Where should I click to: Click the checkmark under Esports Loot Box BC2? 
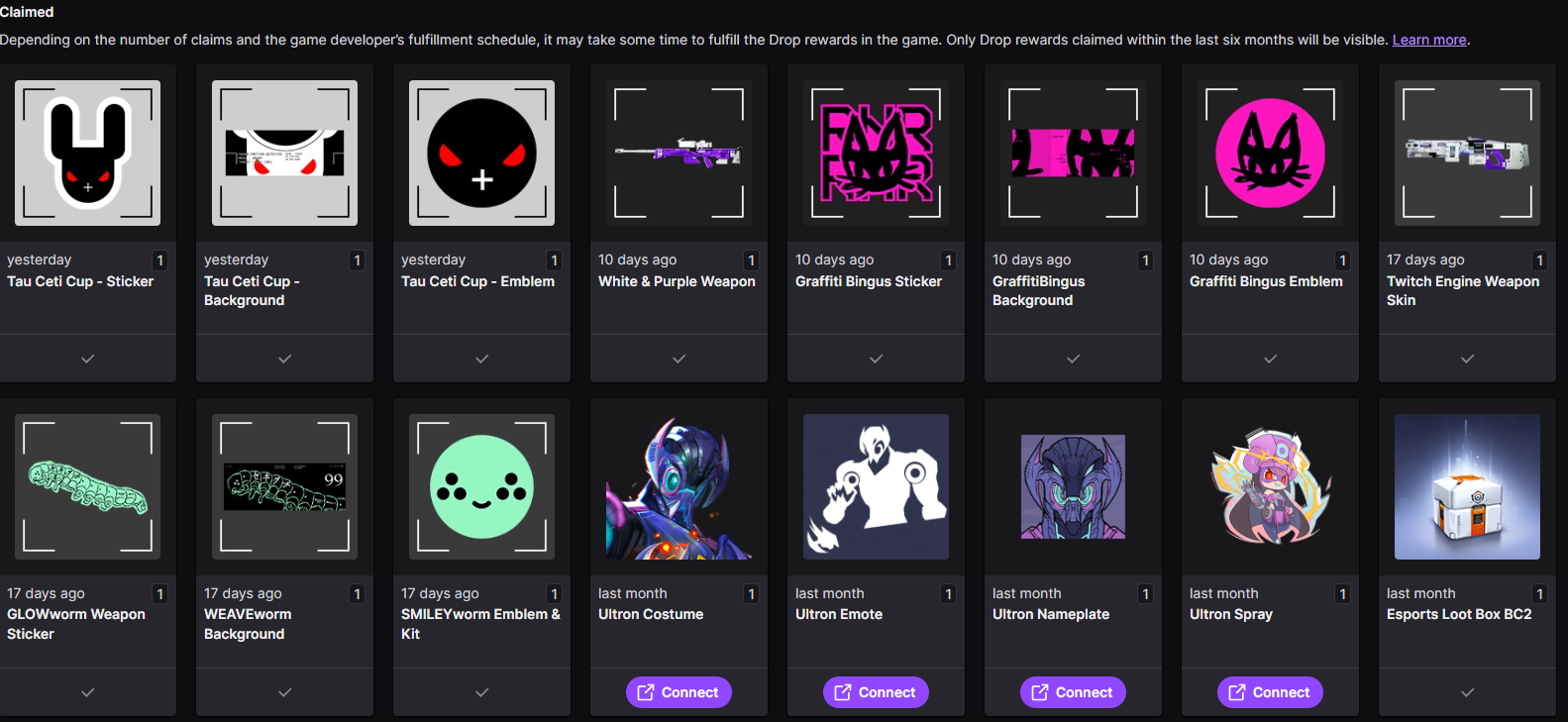[x=1467, y=692]
